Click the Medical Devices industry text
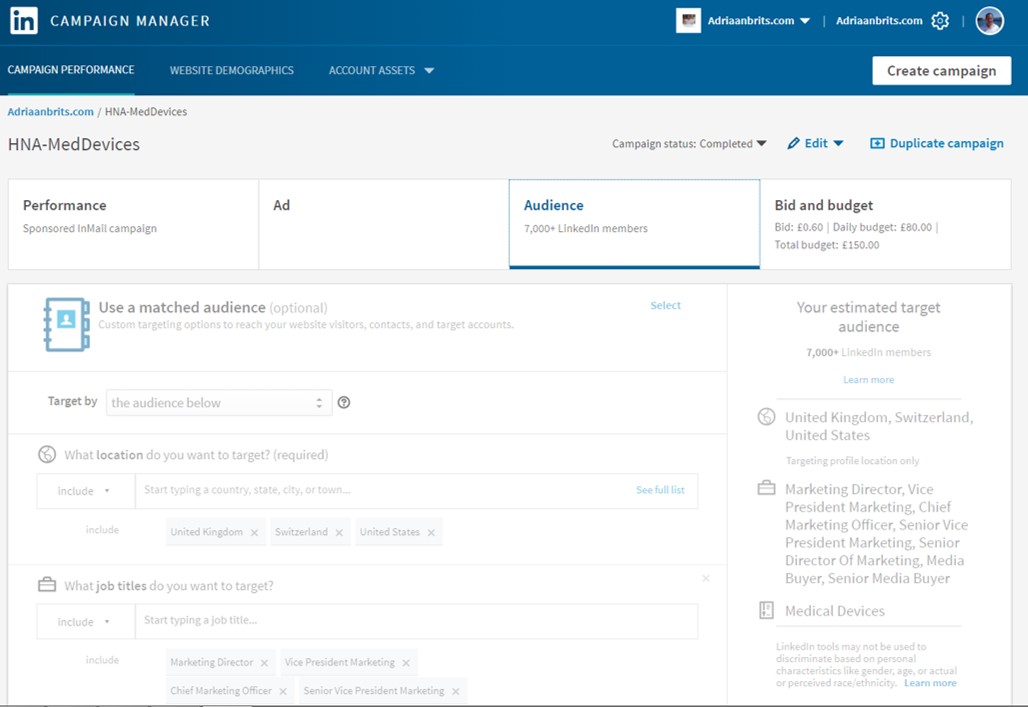Viewport: 1028px width, 707px height. (835, 611)
